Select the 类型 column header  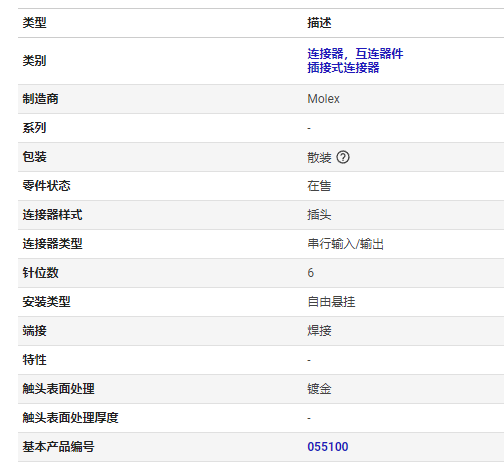pyautogui.click(x=34, y=23)
